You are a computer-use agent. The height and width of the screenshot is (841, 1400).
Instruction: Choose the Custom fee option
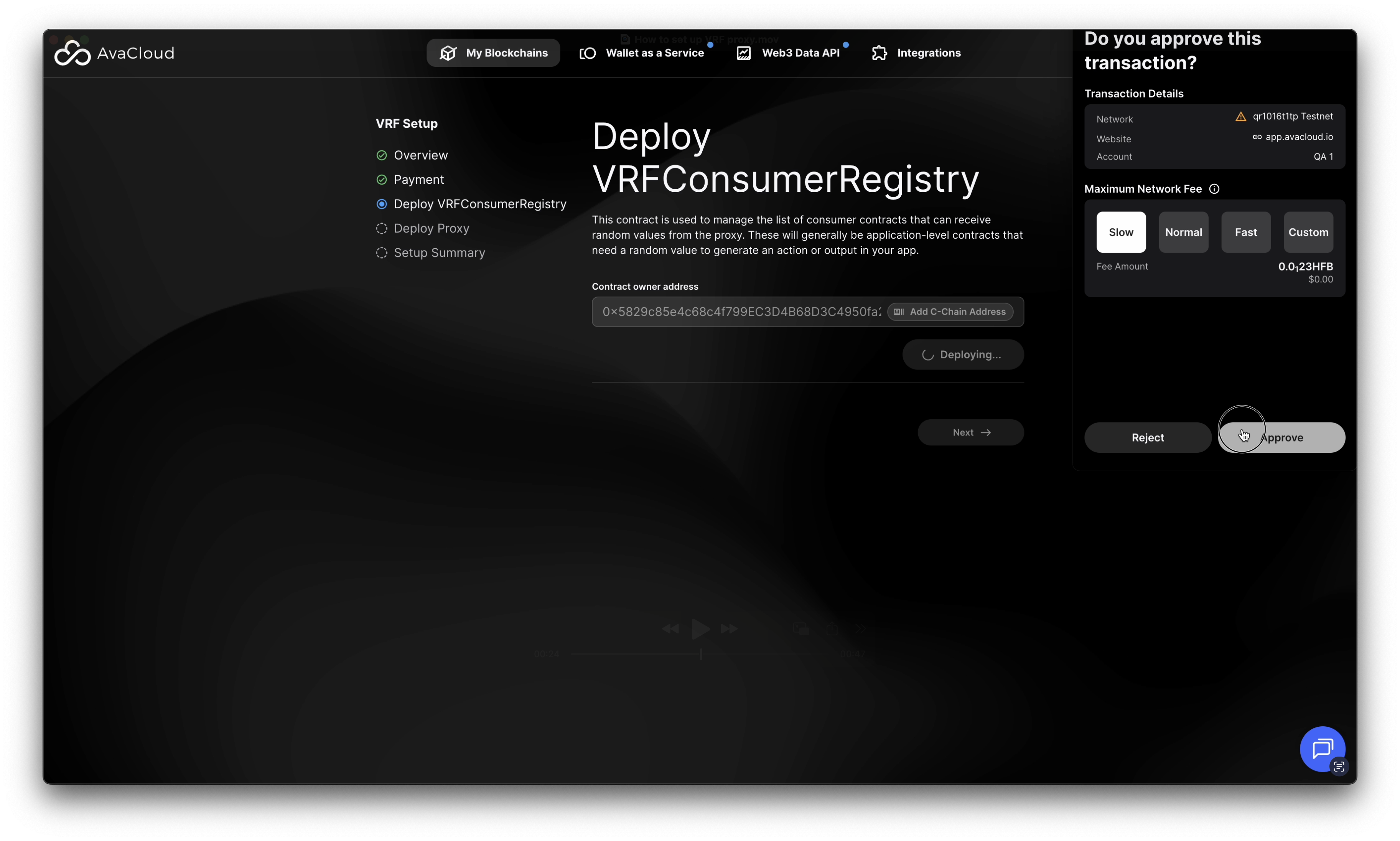(1308, 233)
